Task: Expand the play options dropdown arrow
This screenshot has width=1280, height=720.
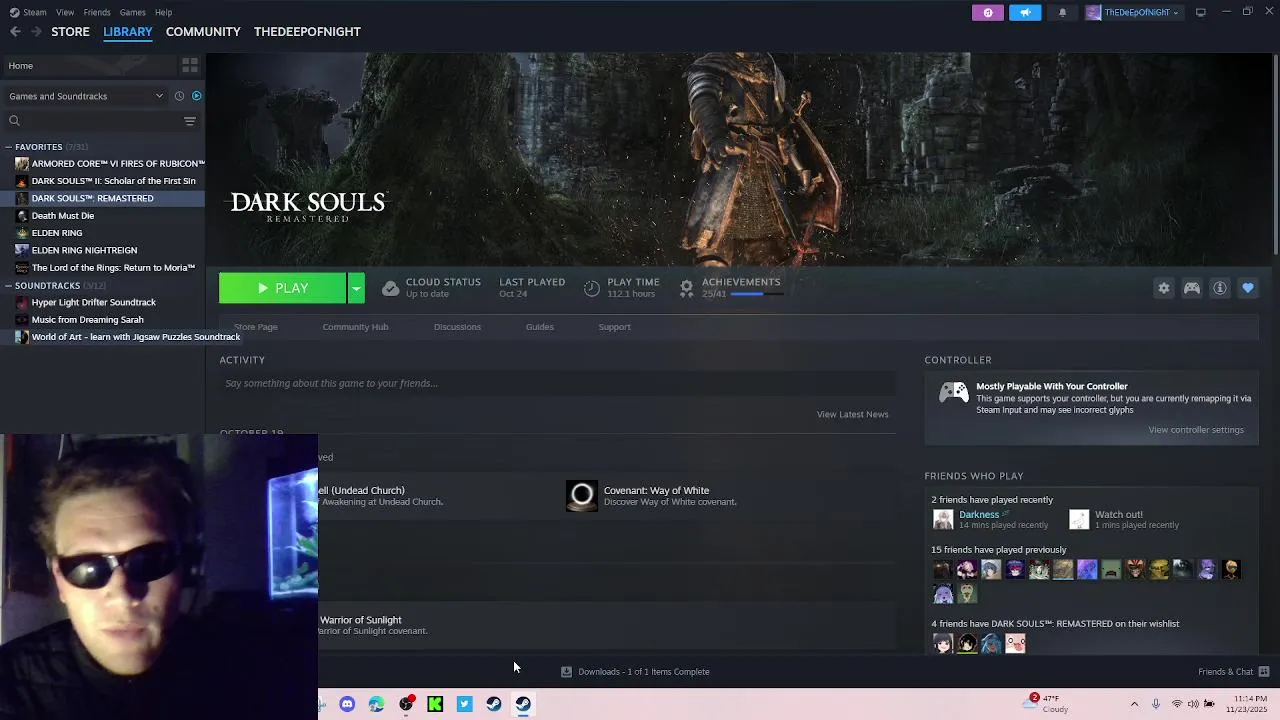Action: click(356, 288)
